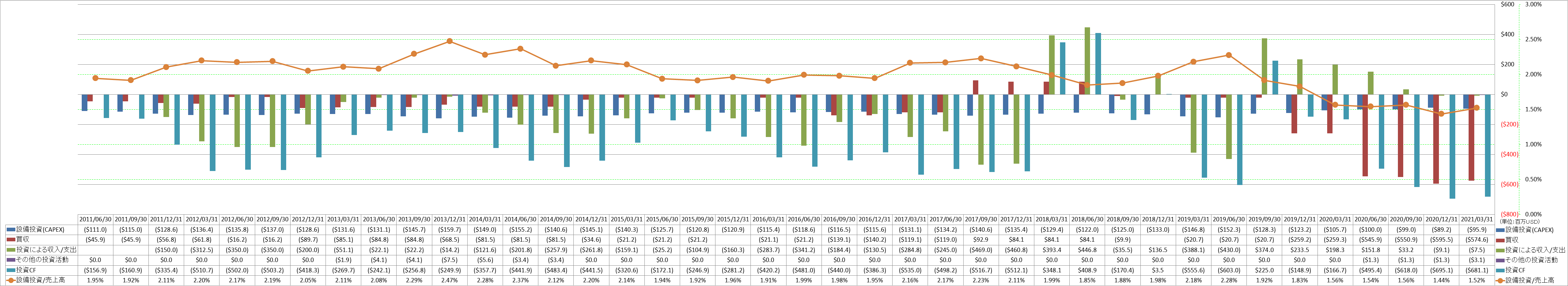Click the 2019/09/30 date column header

(x=1264, y=220)
